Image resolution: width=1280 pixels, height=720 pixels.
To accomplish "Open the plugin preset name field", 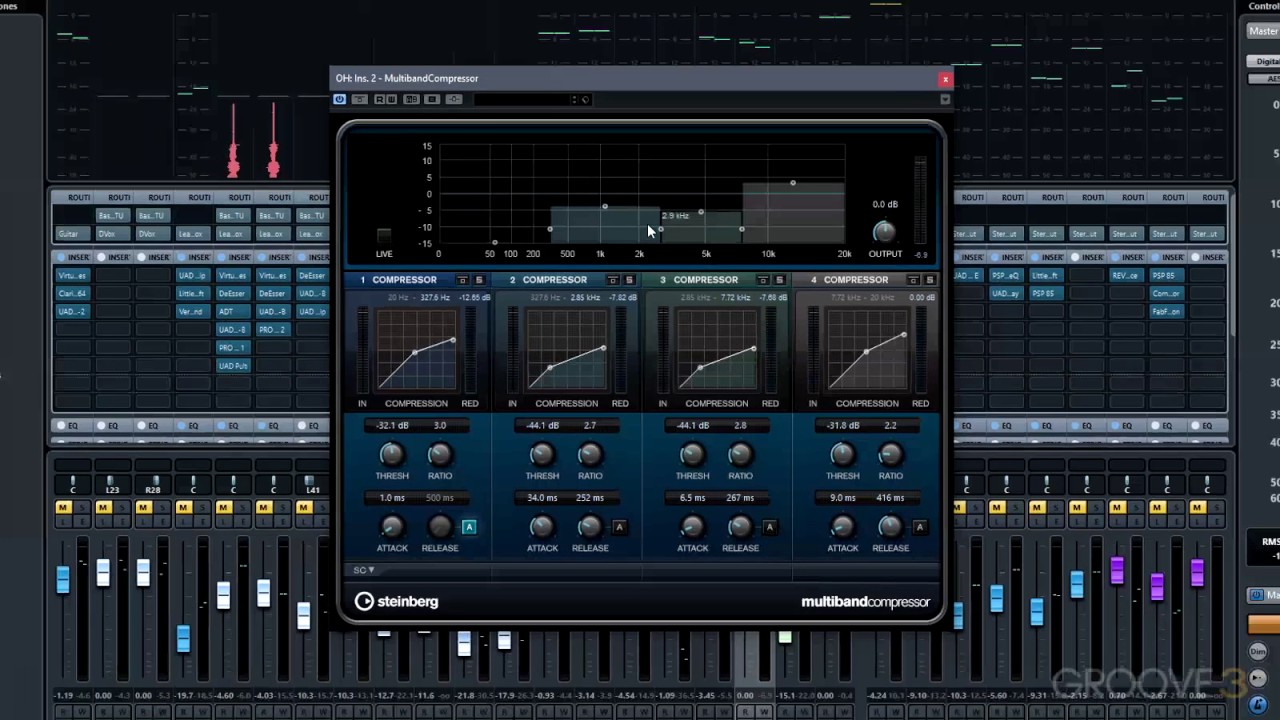I will click(x=521, y=99).
